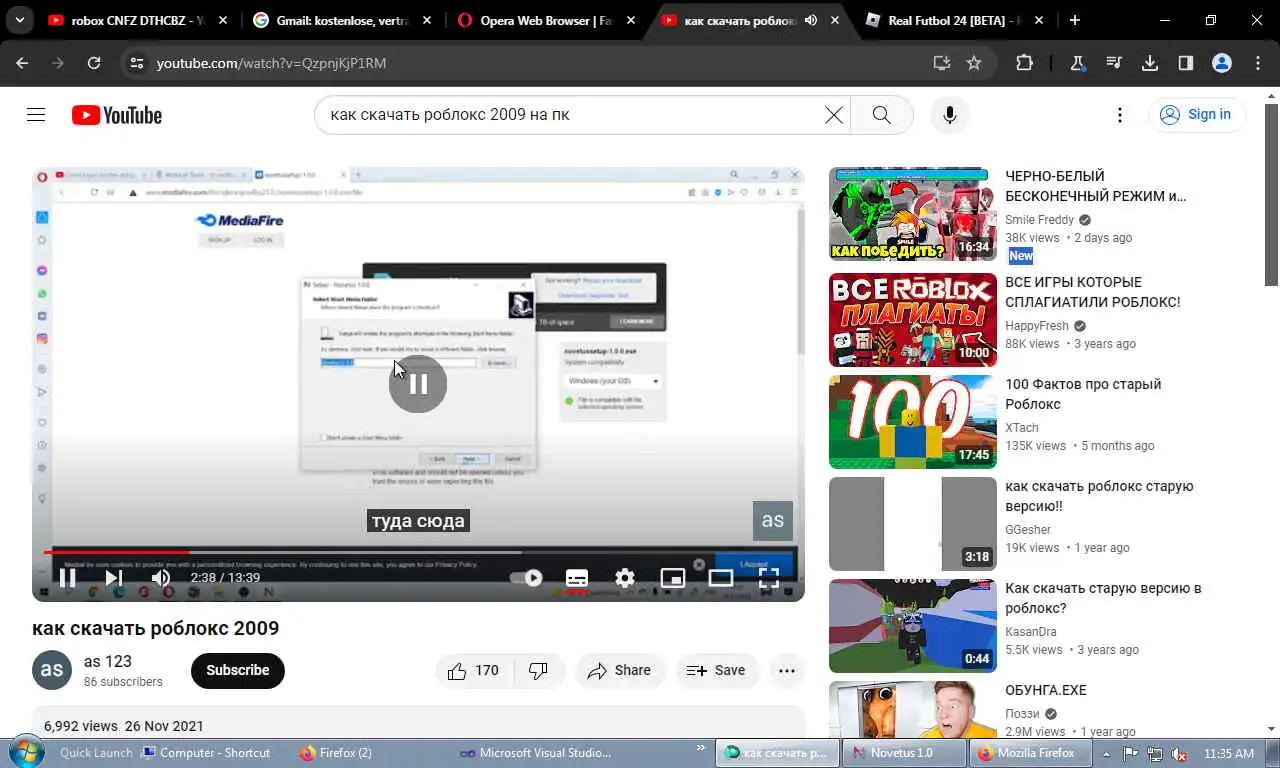Screen dimensions: 1280x768
Task: Open YouTube settings three-dot menu
Action: (x=1119, y=115)
